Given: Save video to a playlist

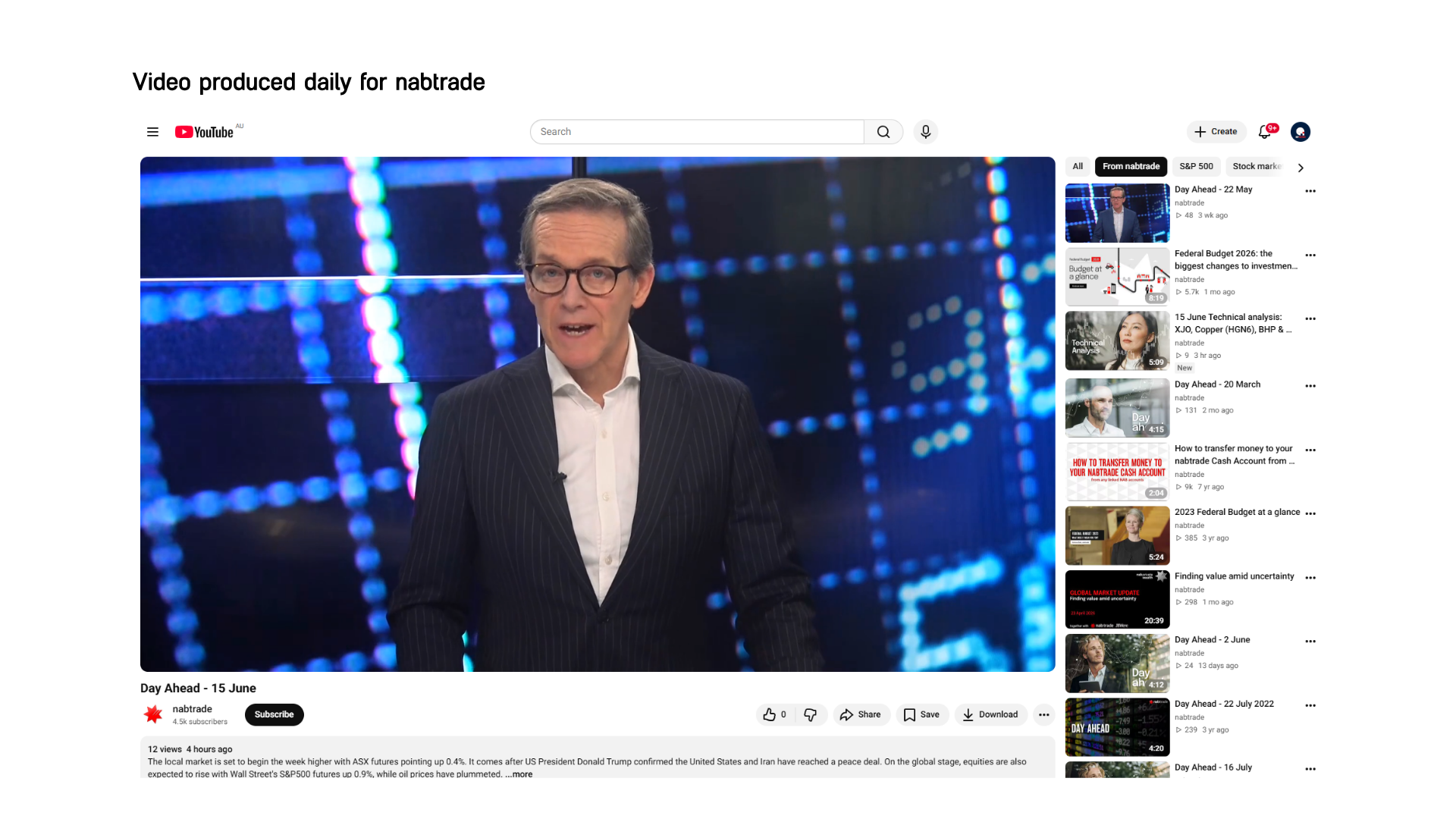Looking at the screenshot, I should (922, 714).
